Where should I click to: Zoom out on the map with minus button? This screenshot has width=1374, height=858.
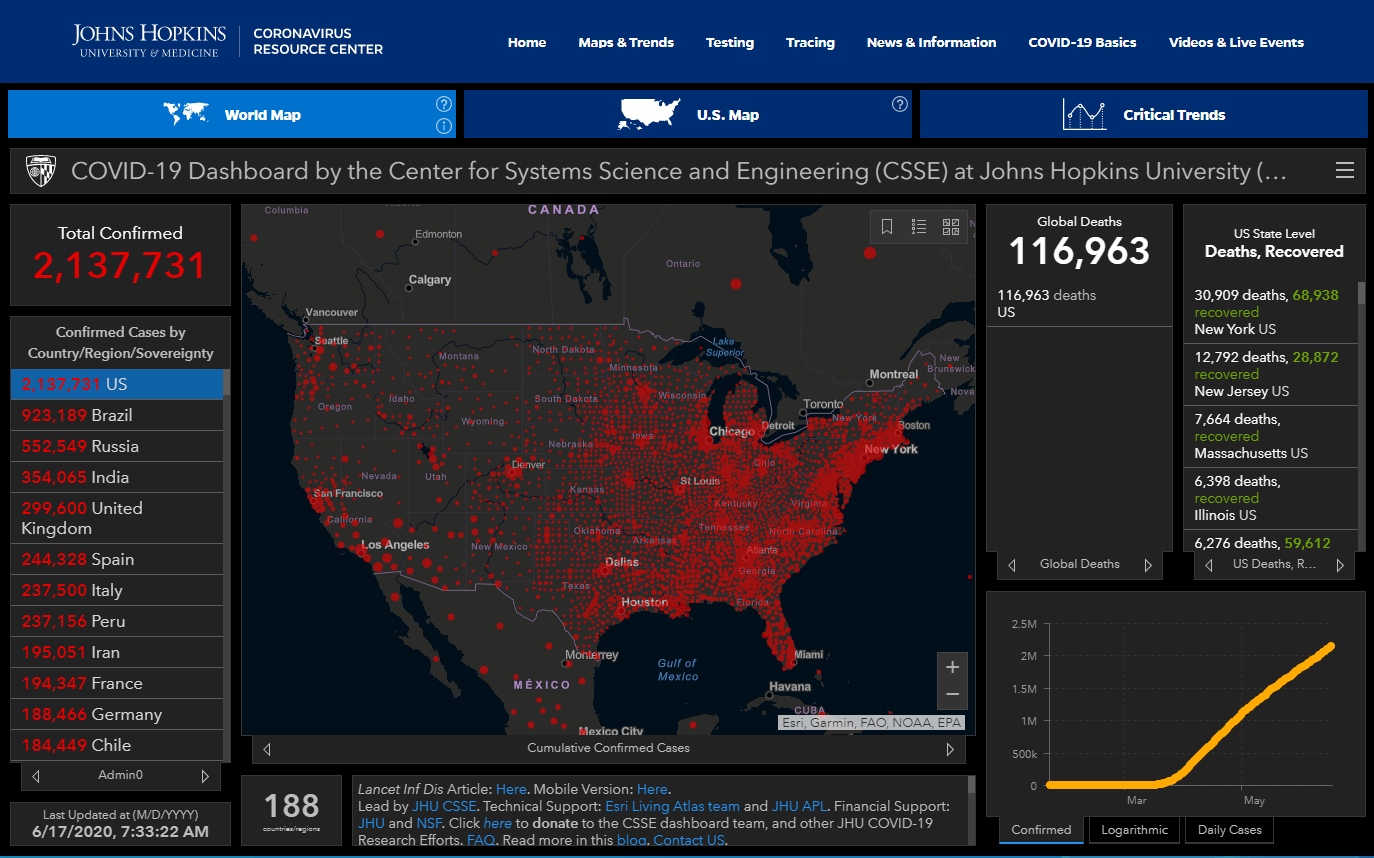(952, 694)
